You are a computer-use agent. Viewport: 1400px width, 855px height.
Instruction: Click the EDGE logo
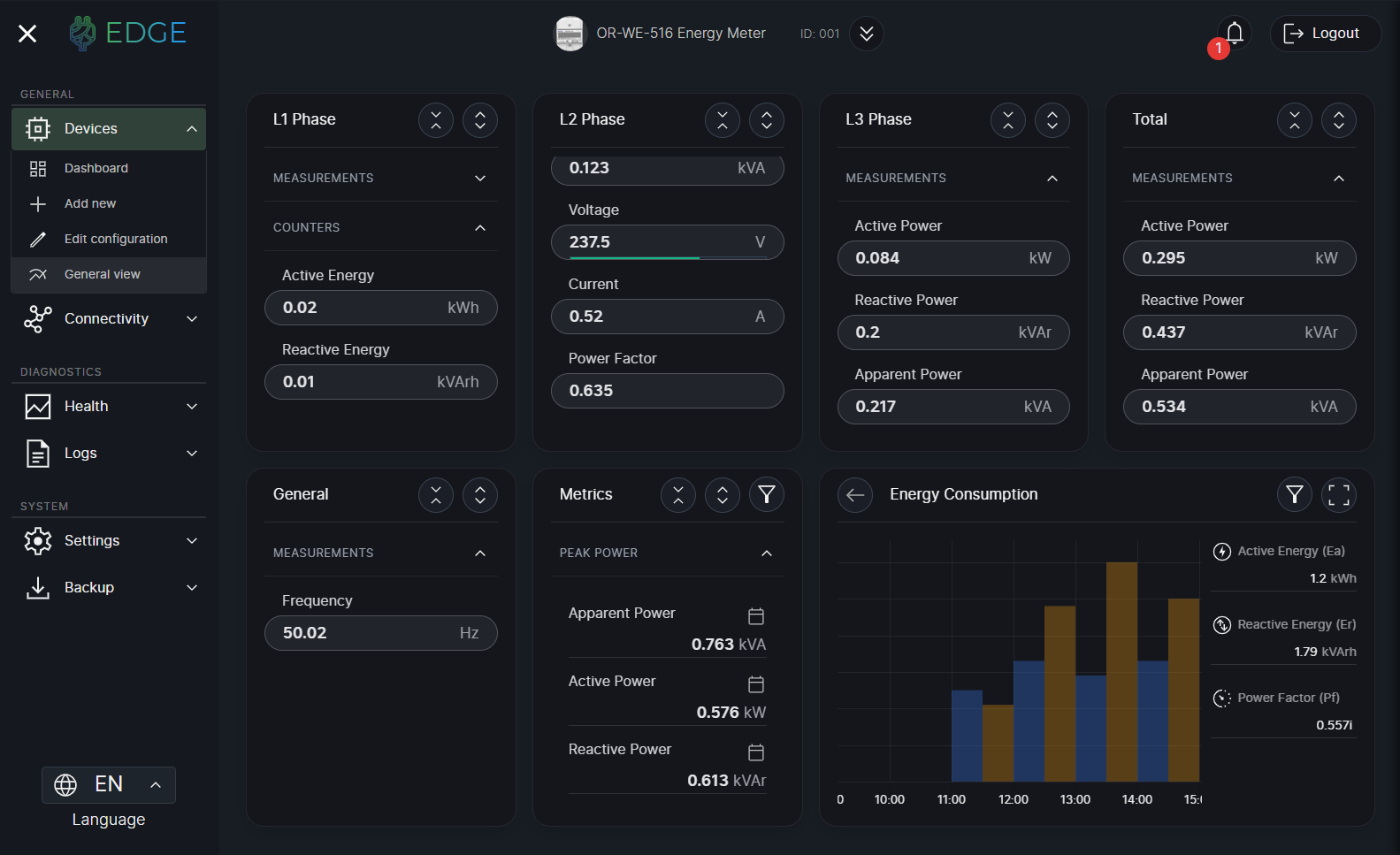point(128,33)
